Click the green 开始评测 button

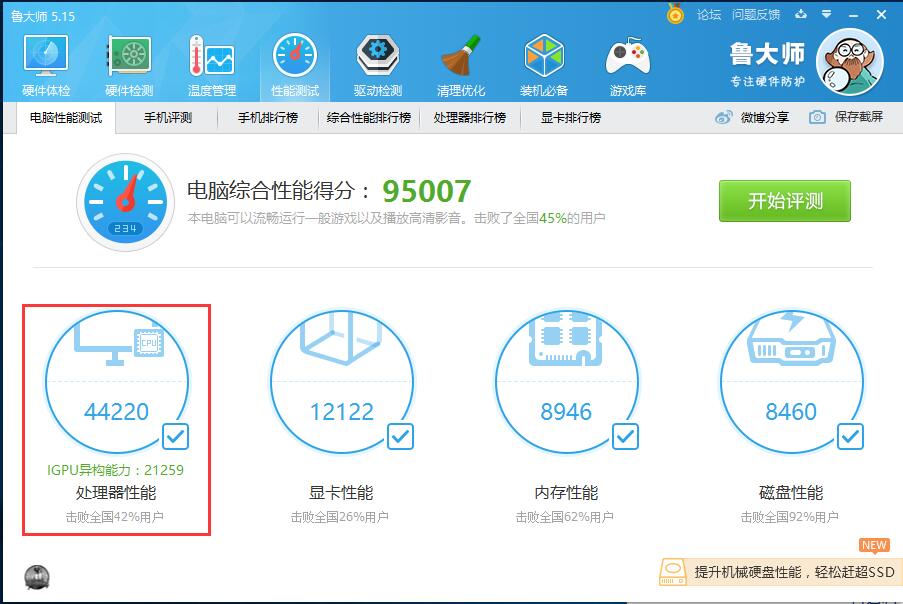point(784,200)
